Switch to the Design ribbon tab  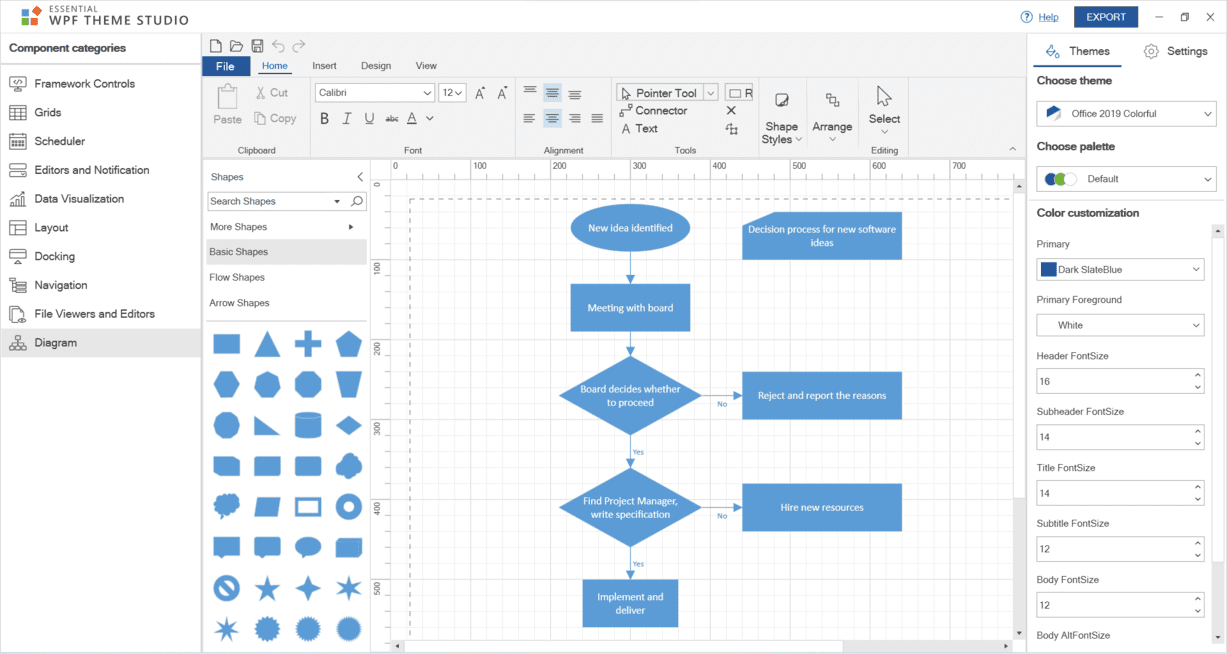[x=376, y=65]
